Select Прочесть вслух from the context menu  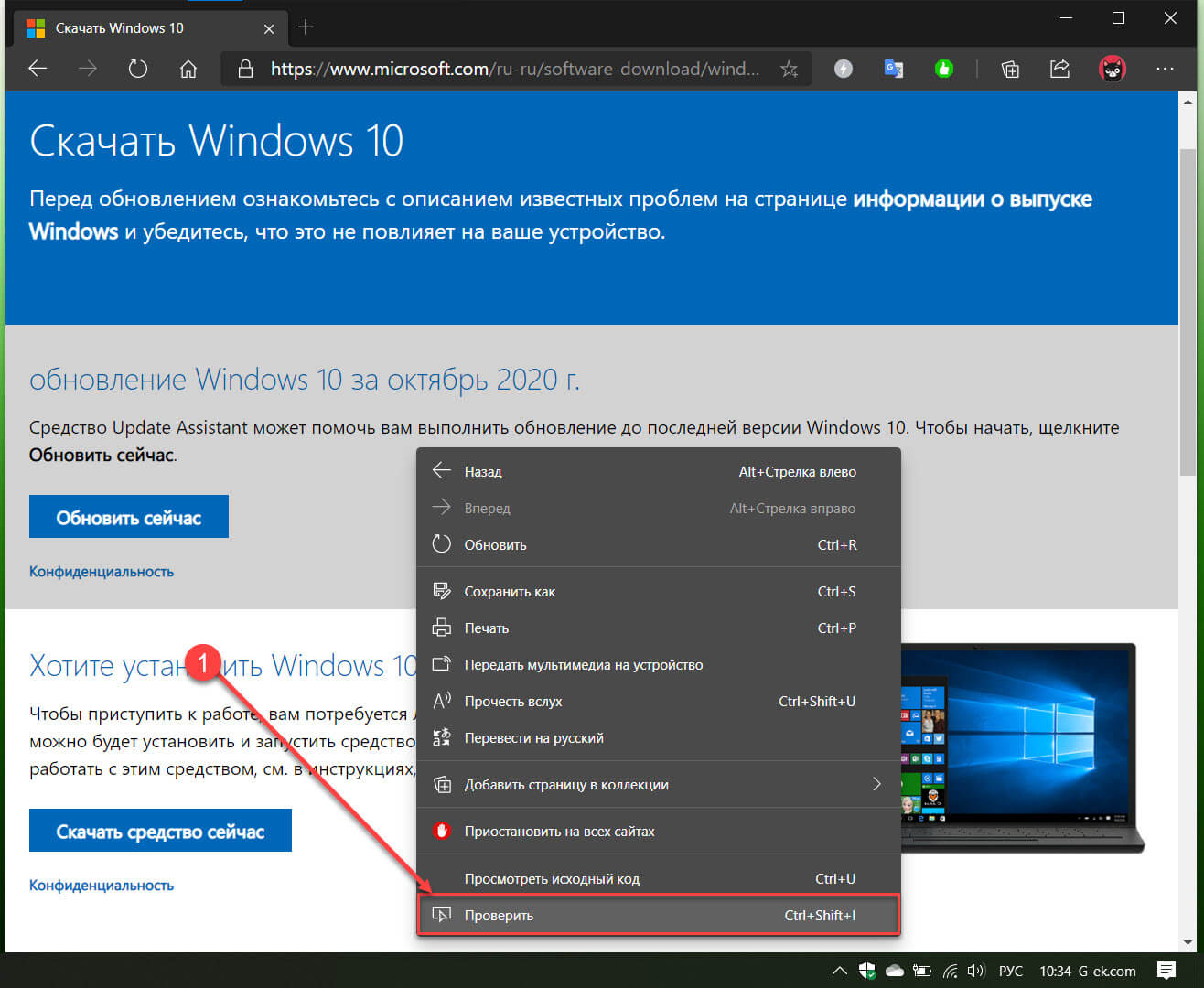659,702
